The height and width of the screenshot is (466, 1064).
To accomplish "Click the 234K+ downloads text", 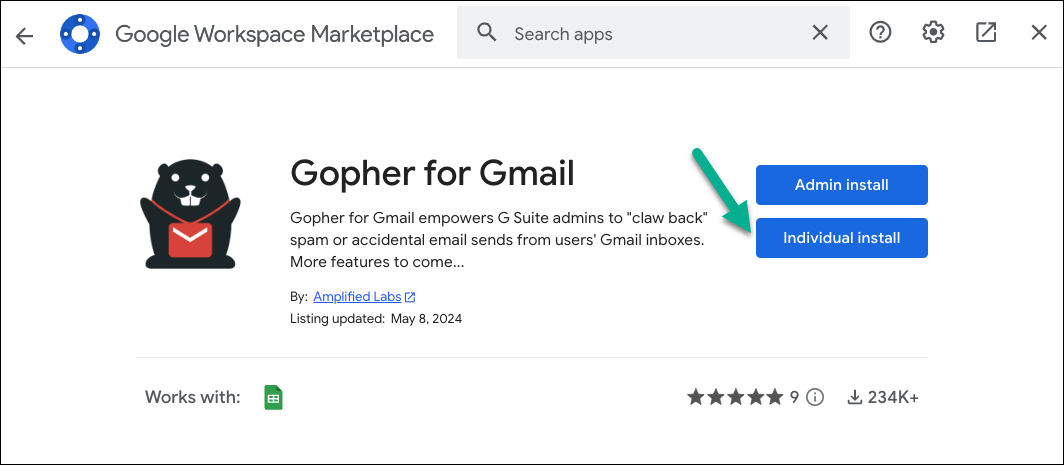I will pos(892,397).
